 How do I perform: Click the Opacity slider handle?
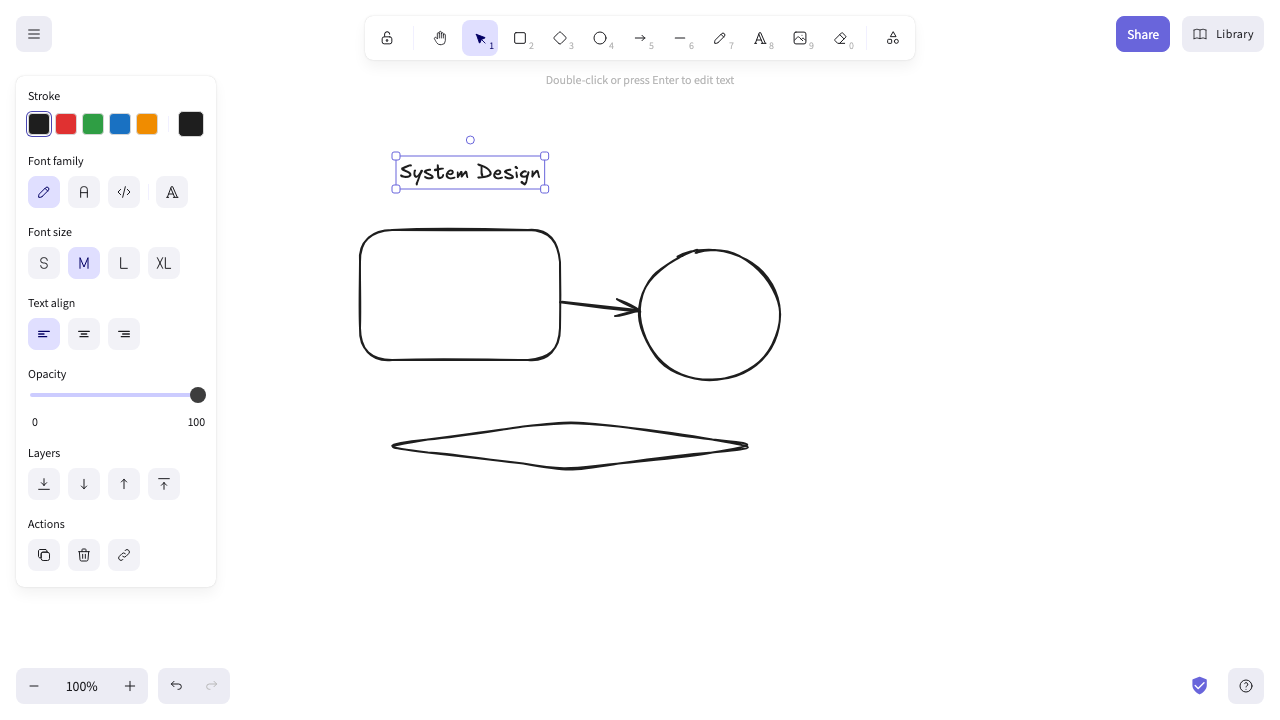point(198,395)
